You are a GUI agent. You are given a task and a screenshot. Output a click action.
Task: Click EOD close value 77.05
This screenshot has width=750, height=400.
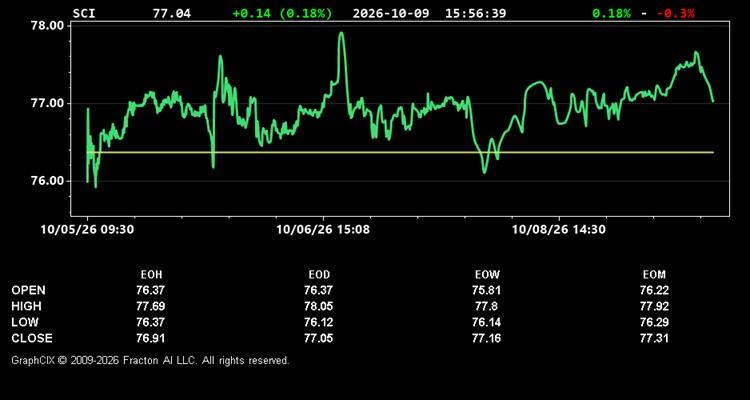(319, 338)
